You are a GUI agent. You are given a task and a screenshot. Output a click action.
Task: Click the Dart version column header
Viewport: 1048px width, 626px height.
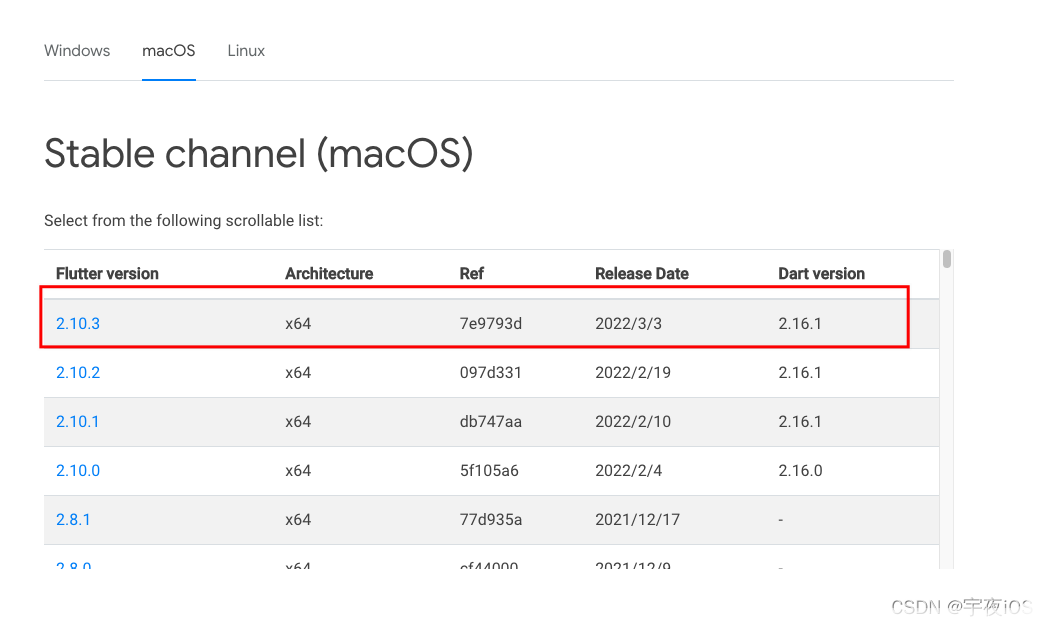pos(821,274)
